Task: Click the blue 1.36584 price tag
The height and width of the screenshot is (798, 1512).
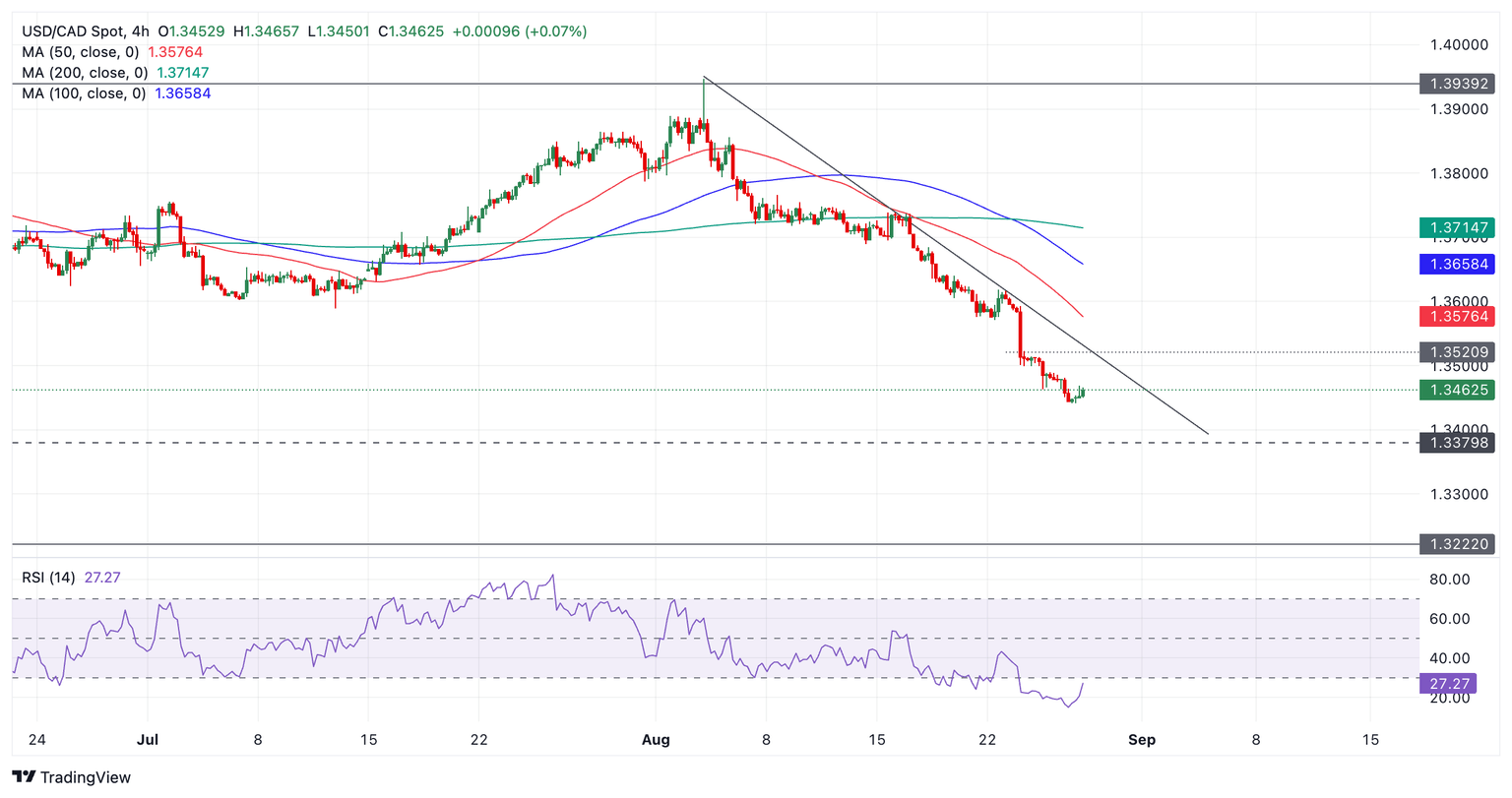Action: click(x=1456, y=264)
